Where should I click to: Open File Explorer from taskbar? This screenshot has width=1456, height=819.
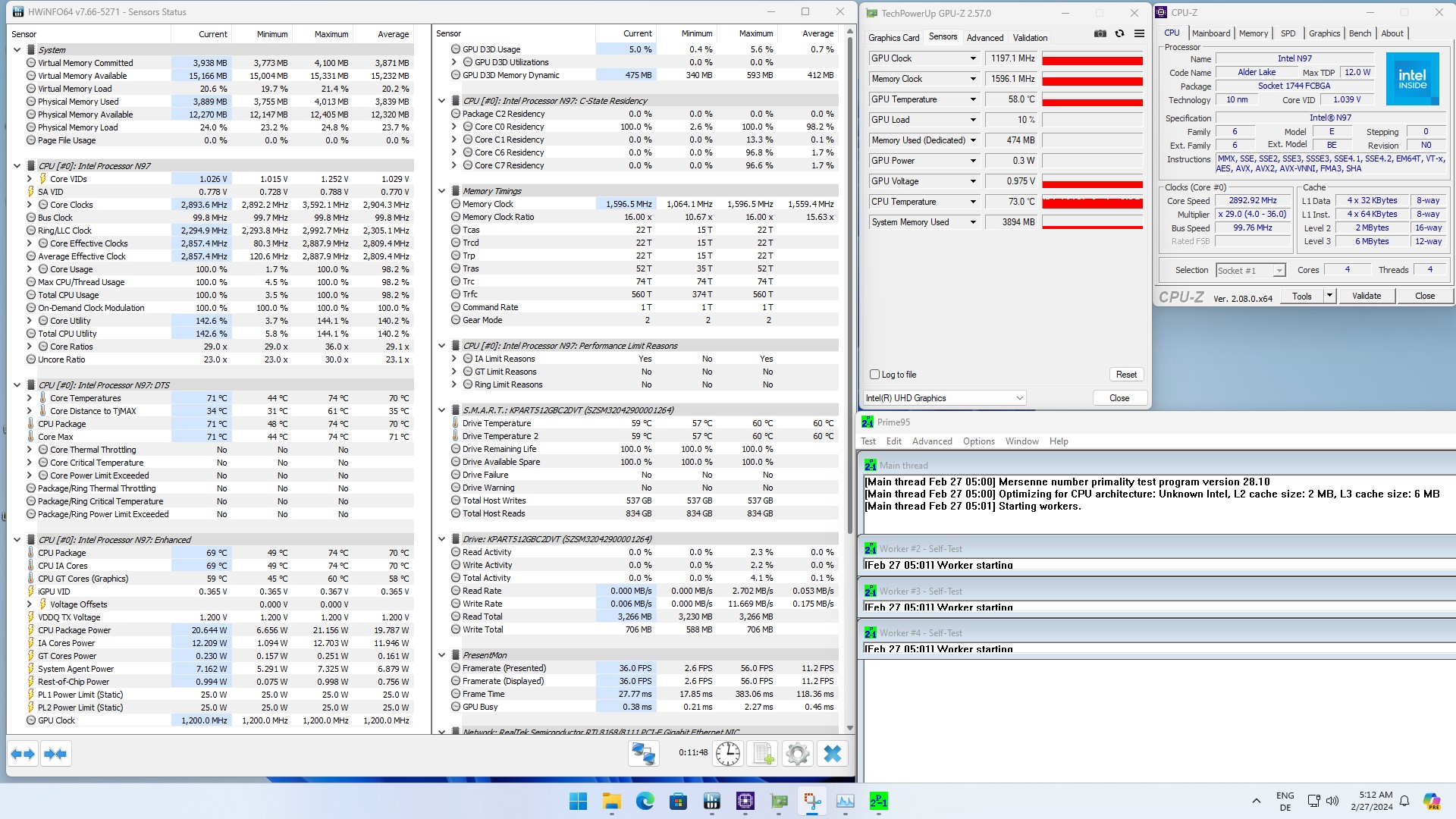point(611,801)
